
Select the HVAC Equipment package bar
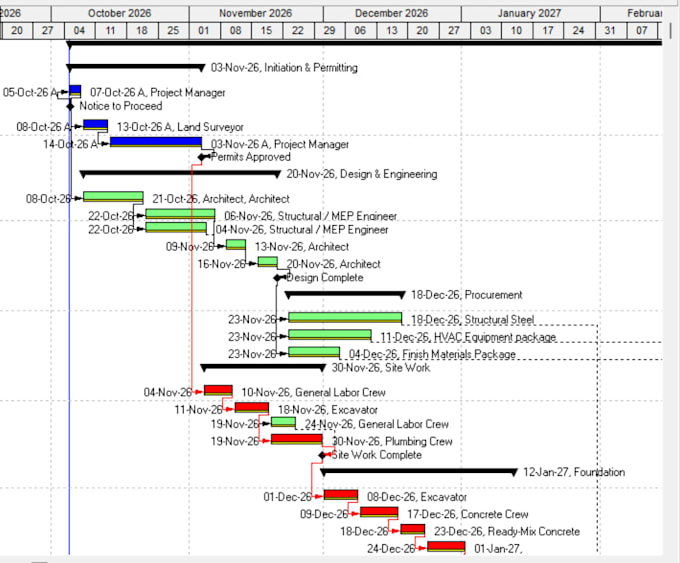[x=330, y=335]
